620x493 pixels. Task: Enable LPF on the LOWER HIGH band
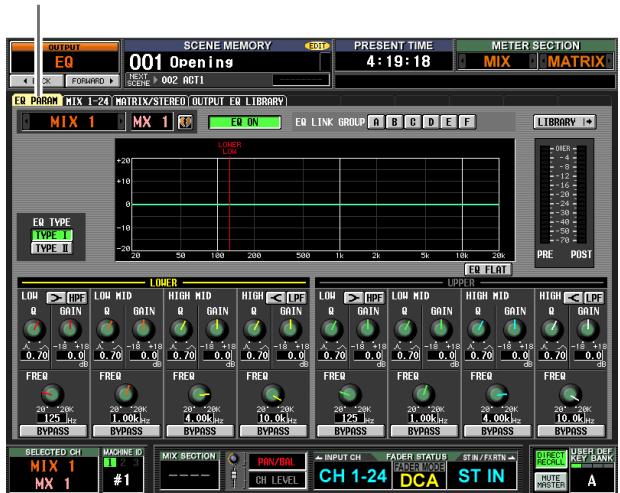pos(297,298)
